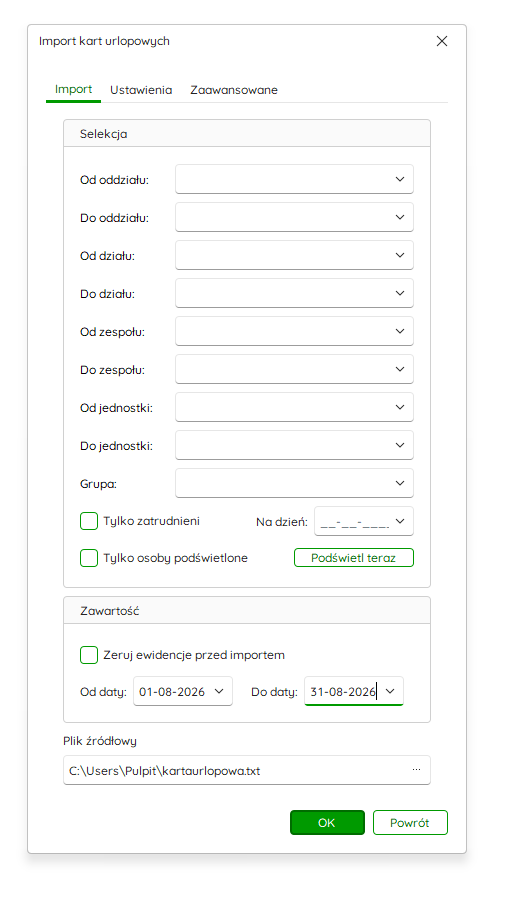Image resolution: width=531 pixels, height=916 pixels.
Task: Check Tylko osoby podświetlone option
Action: 89,558
